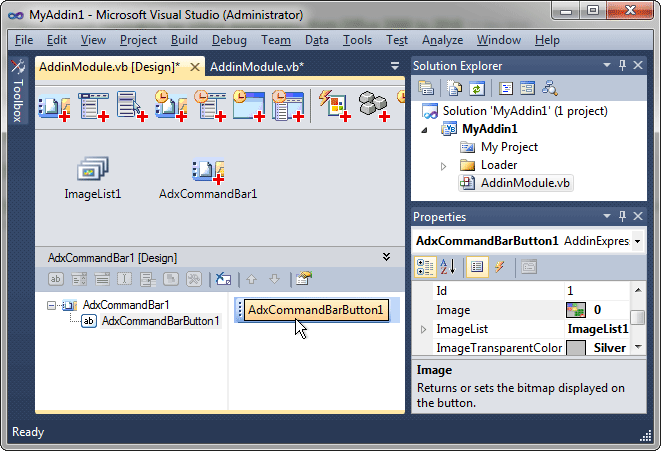
Task: Open the Analyze menu
Action: click(443, 40)
